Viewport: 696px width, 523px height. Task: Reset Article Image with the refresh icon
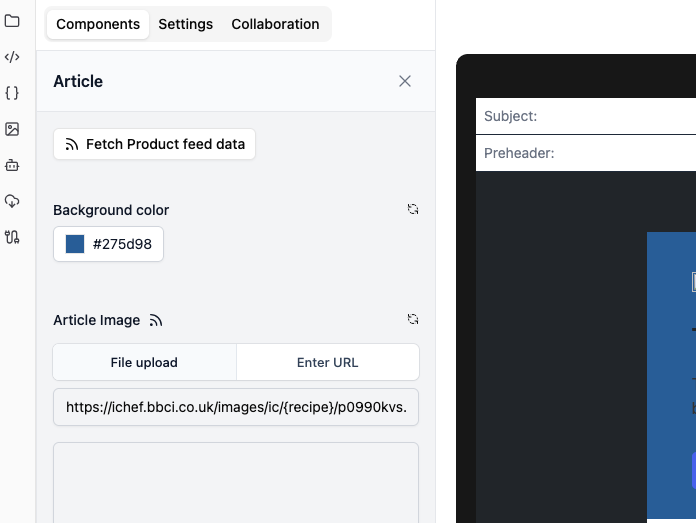coord(413,320)
